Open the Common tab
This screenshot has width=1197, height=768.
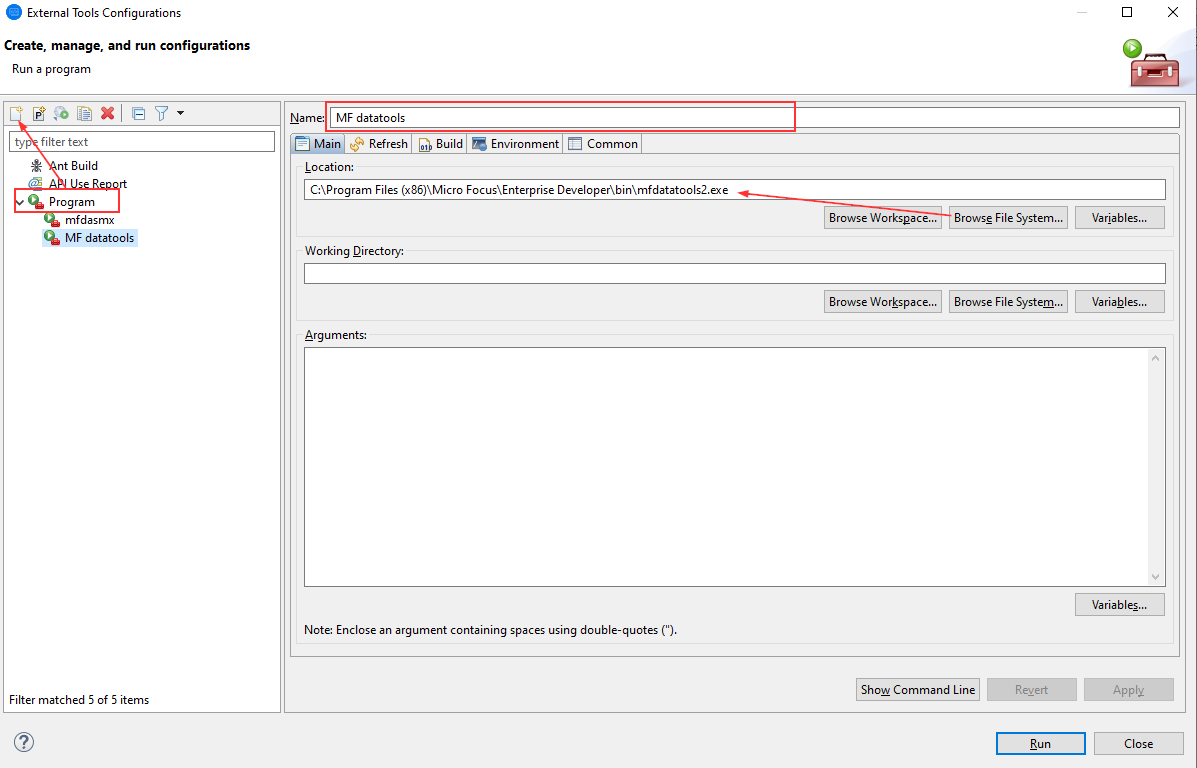(x=602, y=143)
